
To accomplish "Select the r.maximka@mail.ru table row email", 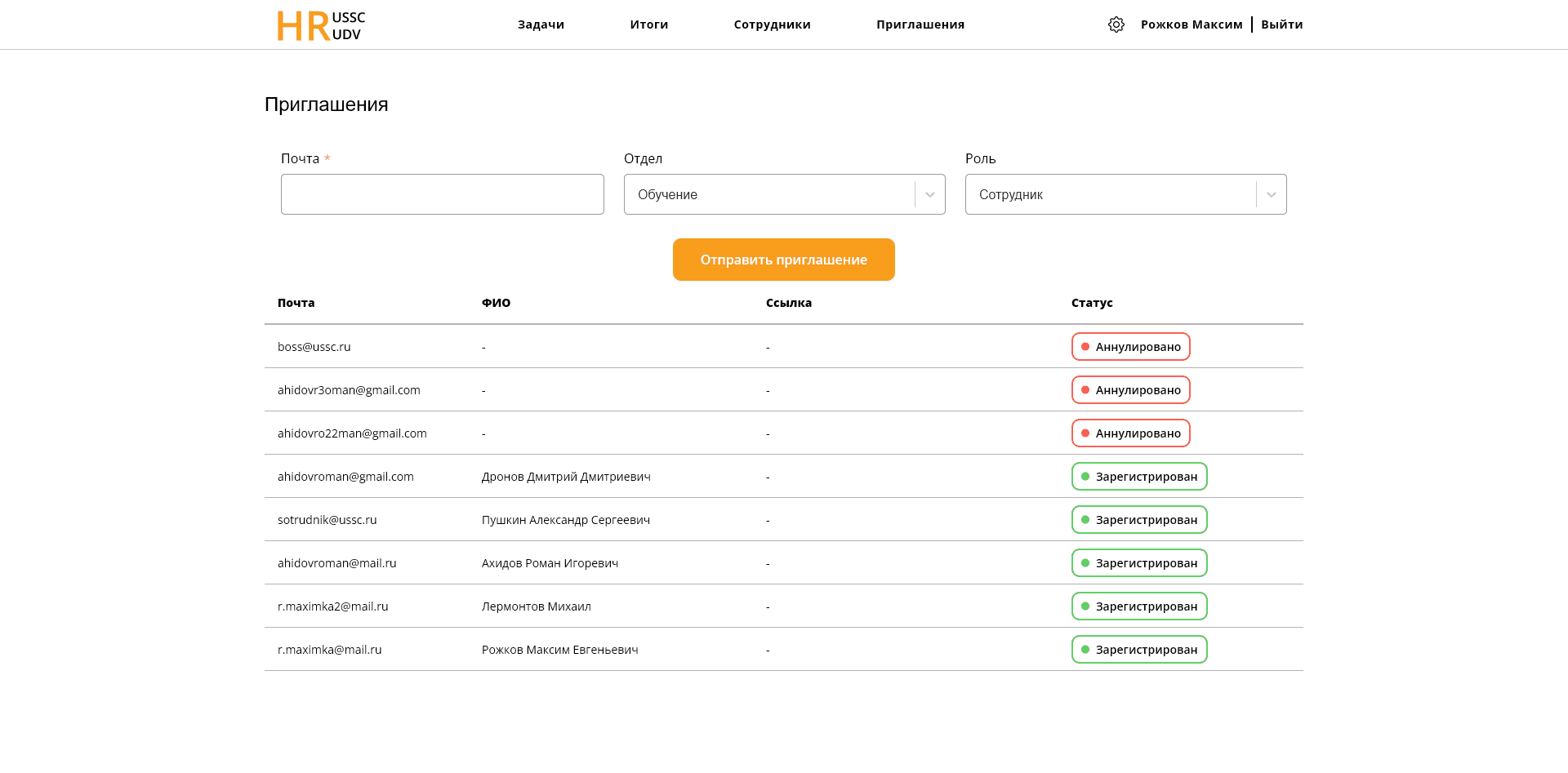I will point(330,650).
